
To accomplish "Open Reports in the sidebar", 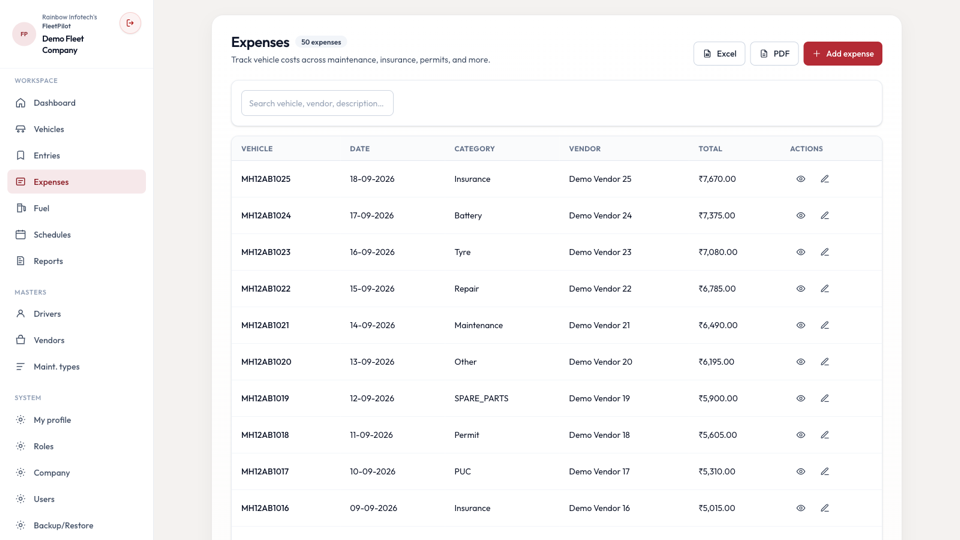I will (77, 261).
